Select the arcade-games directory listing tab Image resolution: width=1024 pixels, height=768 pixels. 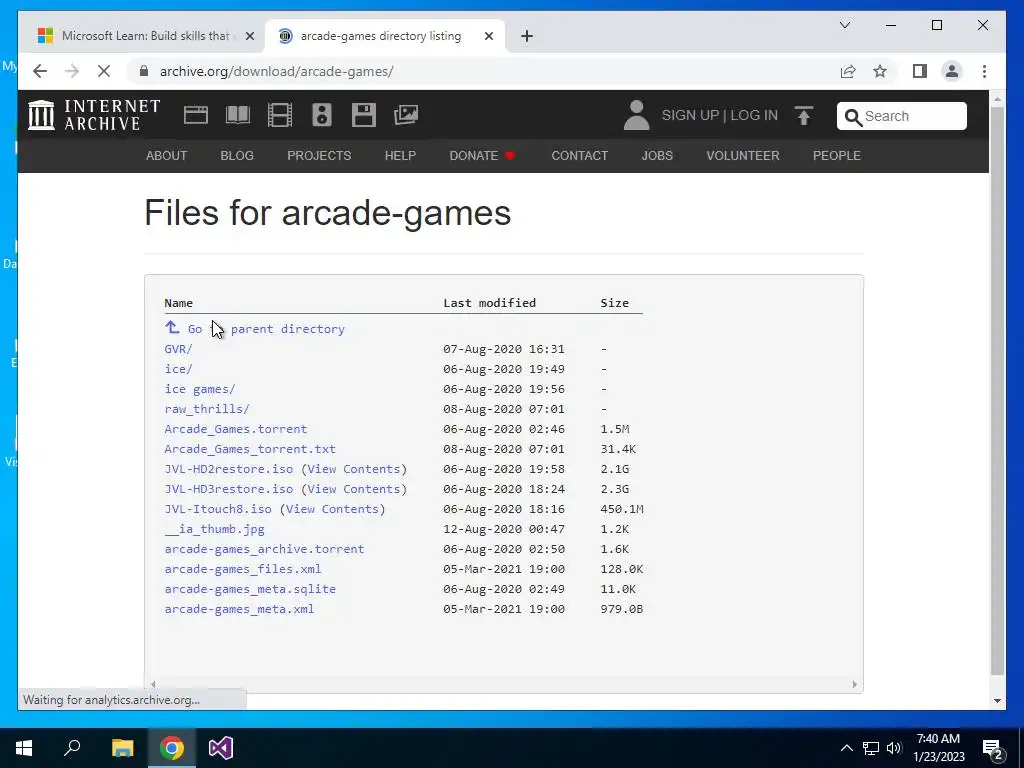[x=385, y=36]
